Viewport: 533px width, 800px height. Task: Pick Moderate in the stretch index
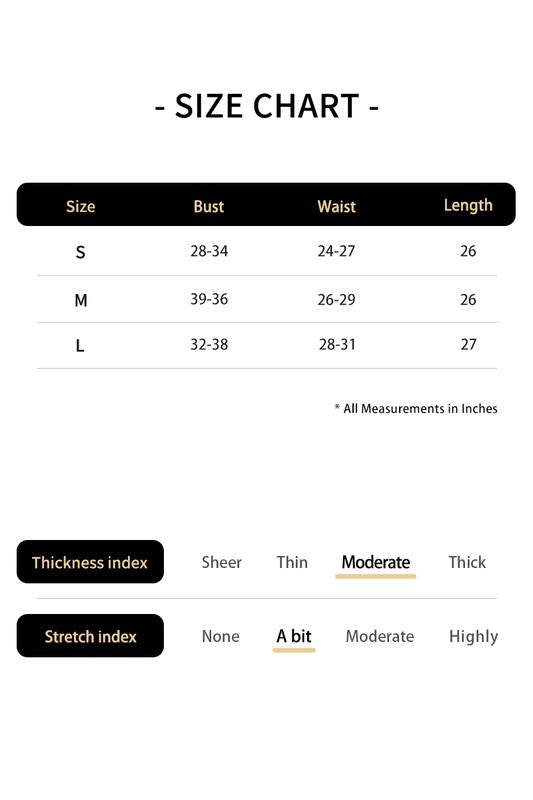(x=379, y=636)
